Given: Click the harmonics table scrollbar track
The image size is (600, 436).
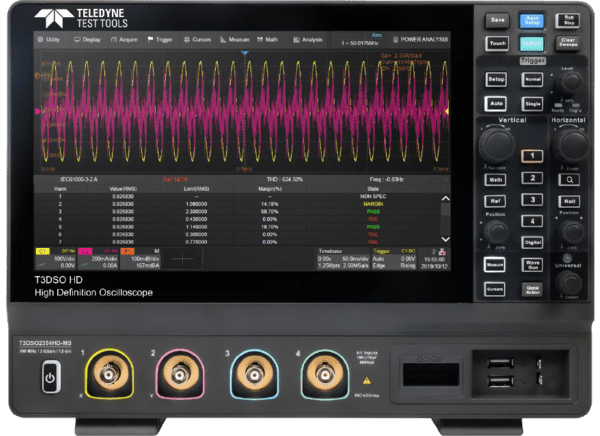Looking at the screenshot, I should click(x=445, y=219).
